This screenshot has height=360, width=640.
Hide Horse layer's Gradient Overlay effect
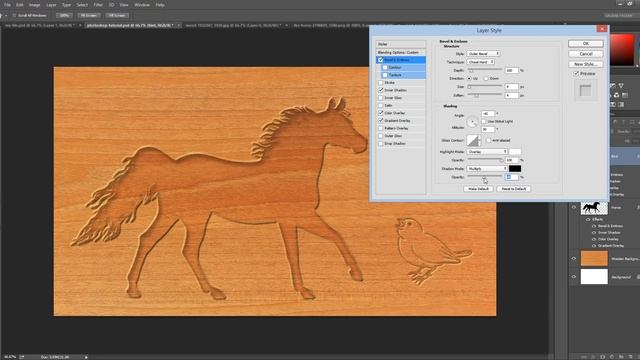594,245
